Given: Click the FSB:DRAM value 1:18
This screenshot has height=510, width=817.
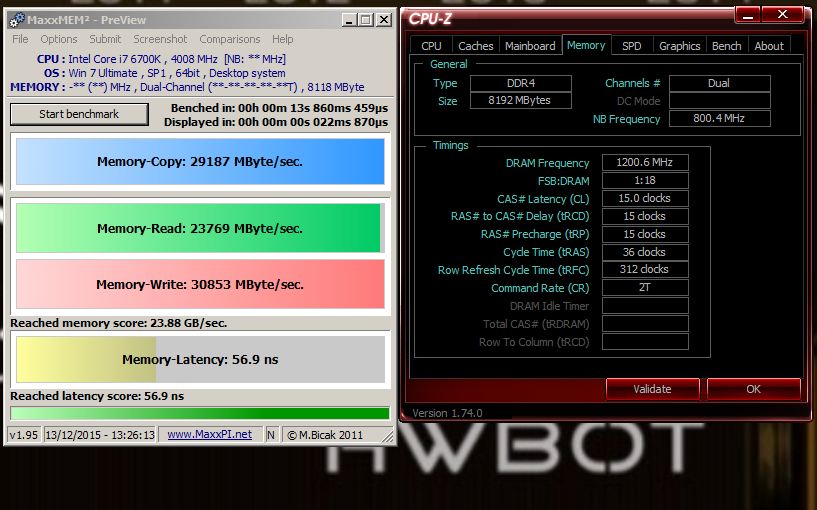Looking at the screenshot, I should click(x=645, y=180).
